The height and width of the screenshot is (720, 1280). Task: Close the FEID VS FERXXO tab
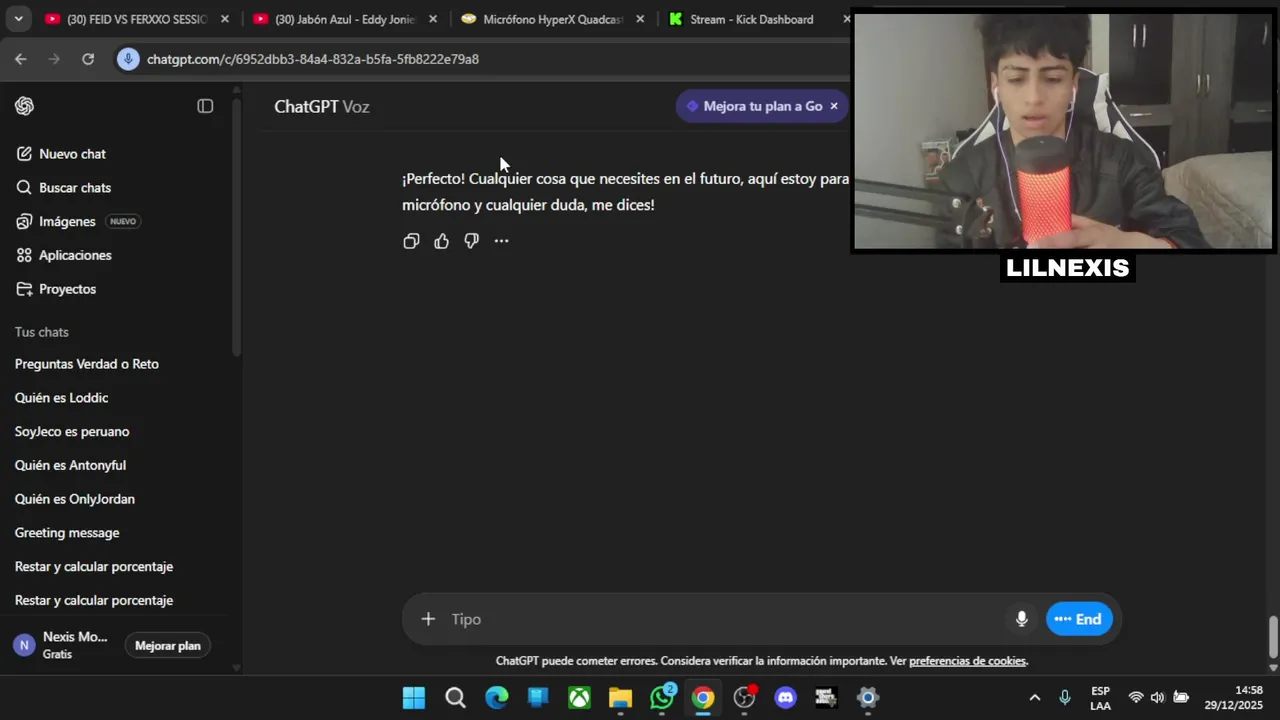coord(225,19)
